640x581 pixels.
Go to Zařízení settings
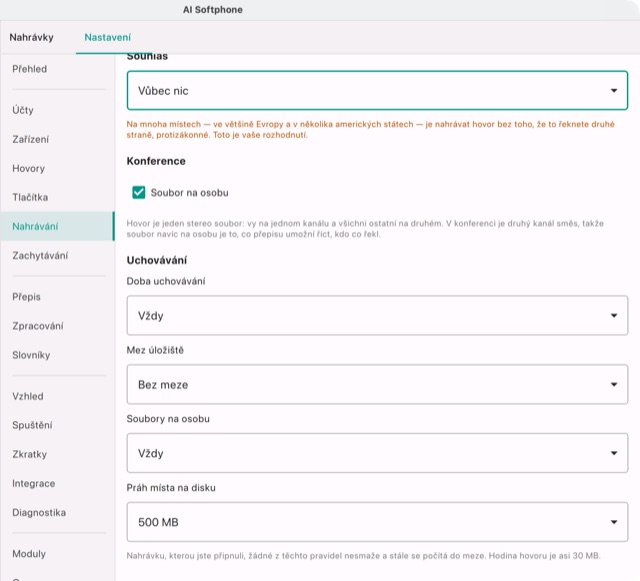point(30,139)
